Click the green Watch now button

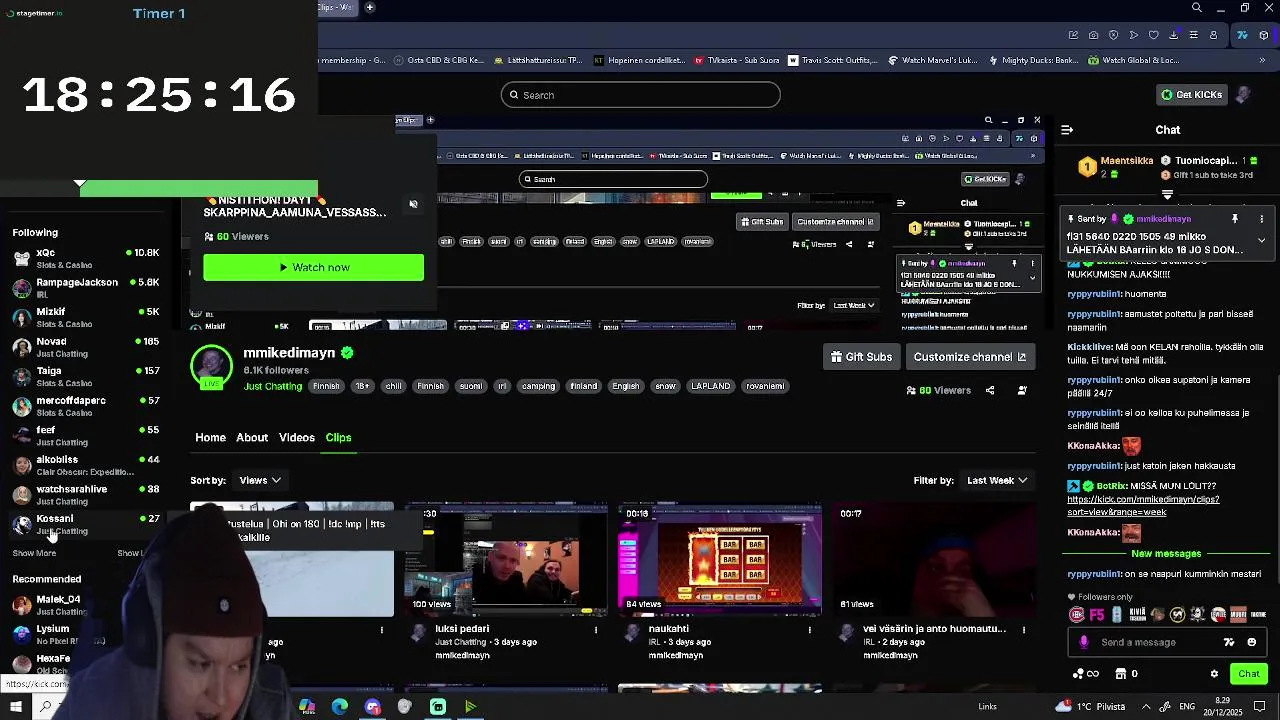coord(313,267)
